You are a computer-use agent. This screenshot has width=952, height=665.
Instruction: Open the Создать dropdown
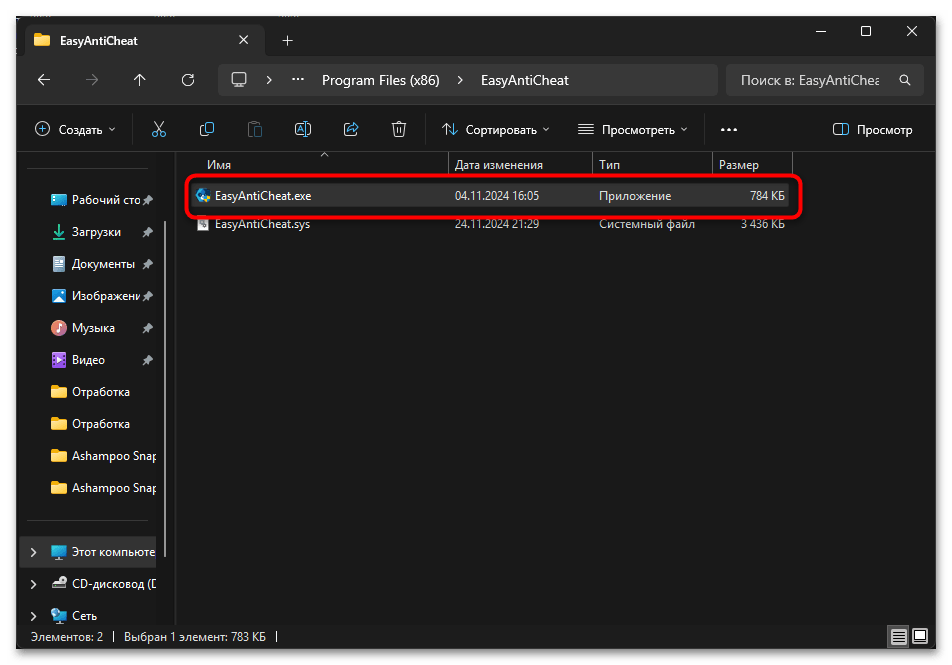(76, 129)
